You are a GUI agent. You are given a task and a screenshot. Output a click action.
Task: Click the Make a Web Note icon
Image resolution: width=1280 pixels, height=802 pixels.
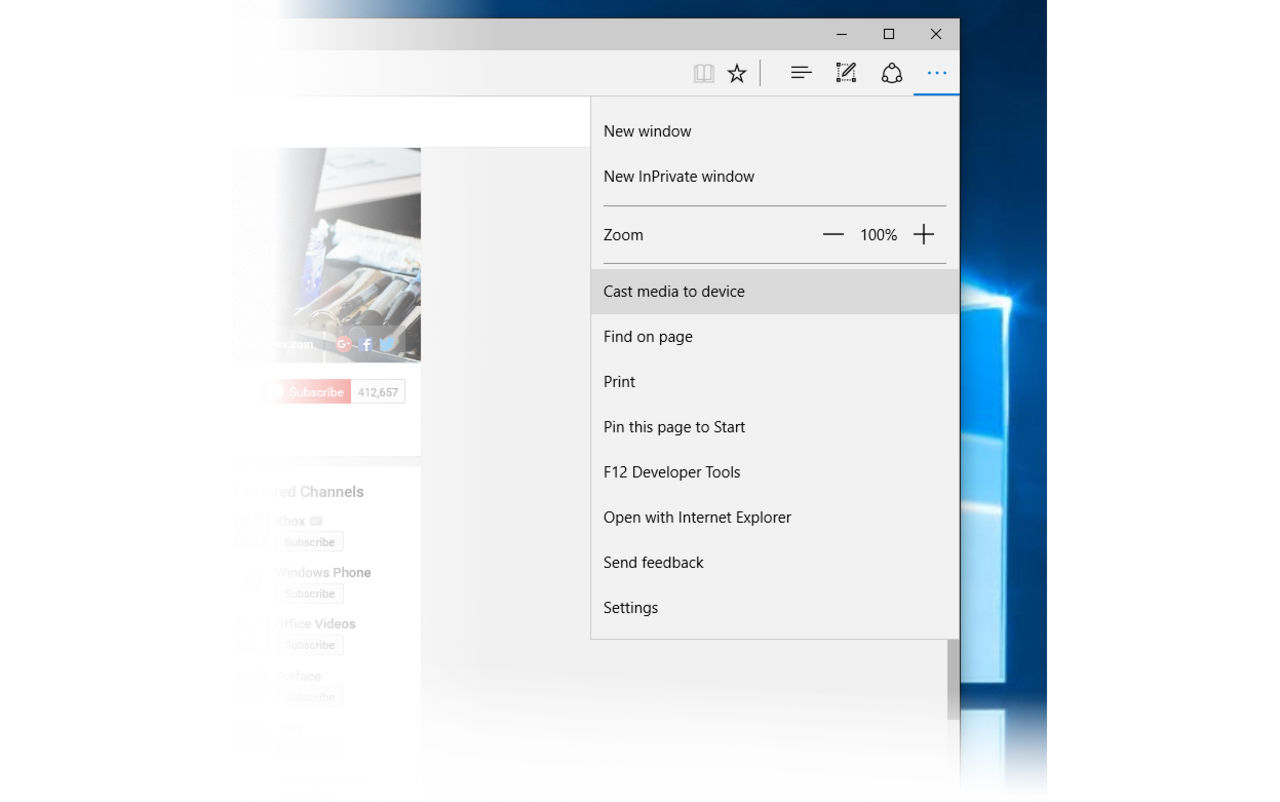pyautogui.click(x=846, y=73)
